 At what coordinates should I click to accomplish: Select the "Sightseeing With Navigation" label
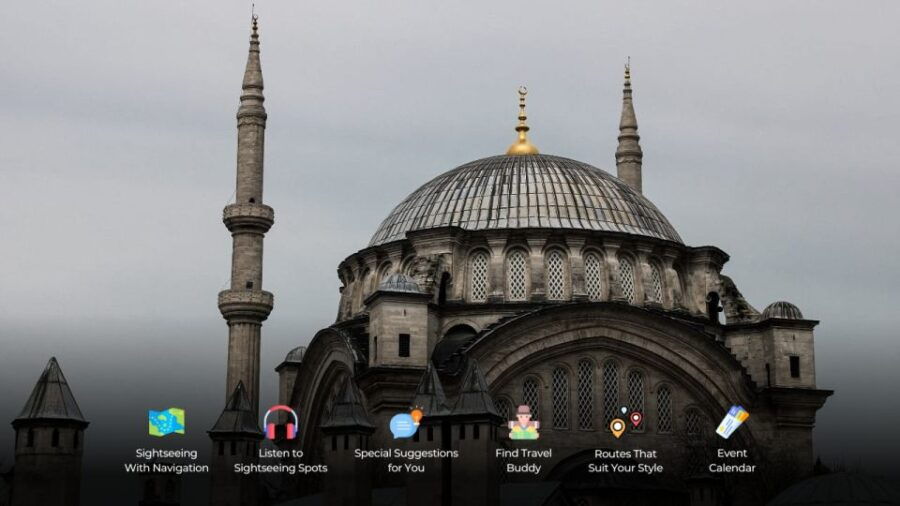(x=166, y=461)
